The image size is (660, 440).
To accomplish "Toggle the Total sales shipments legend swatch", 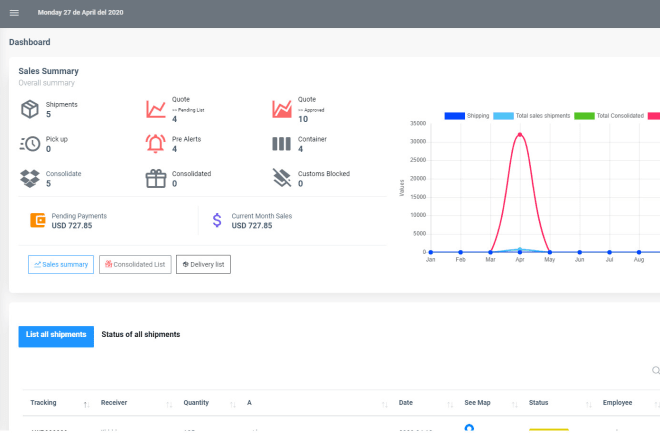I will (503, 116).
